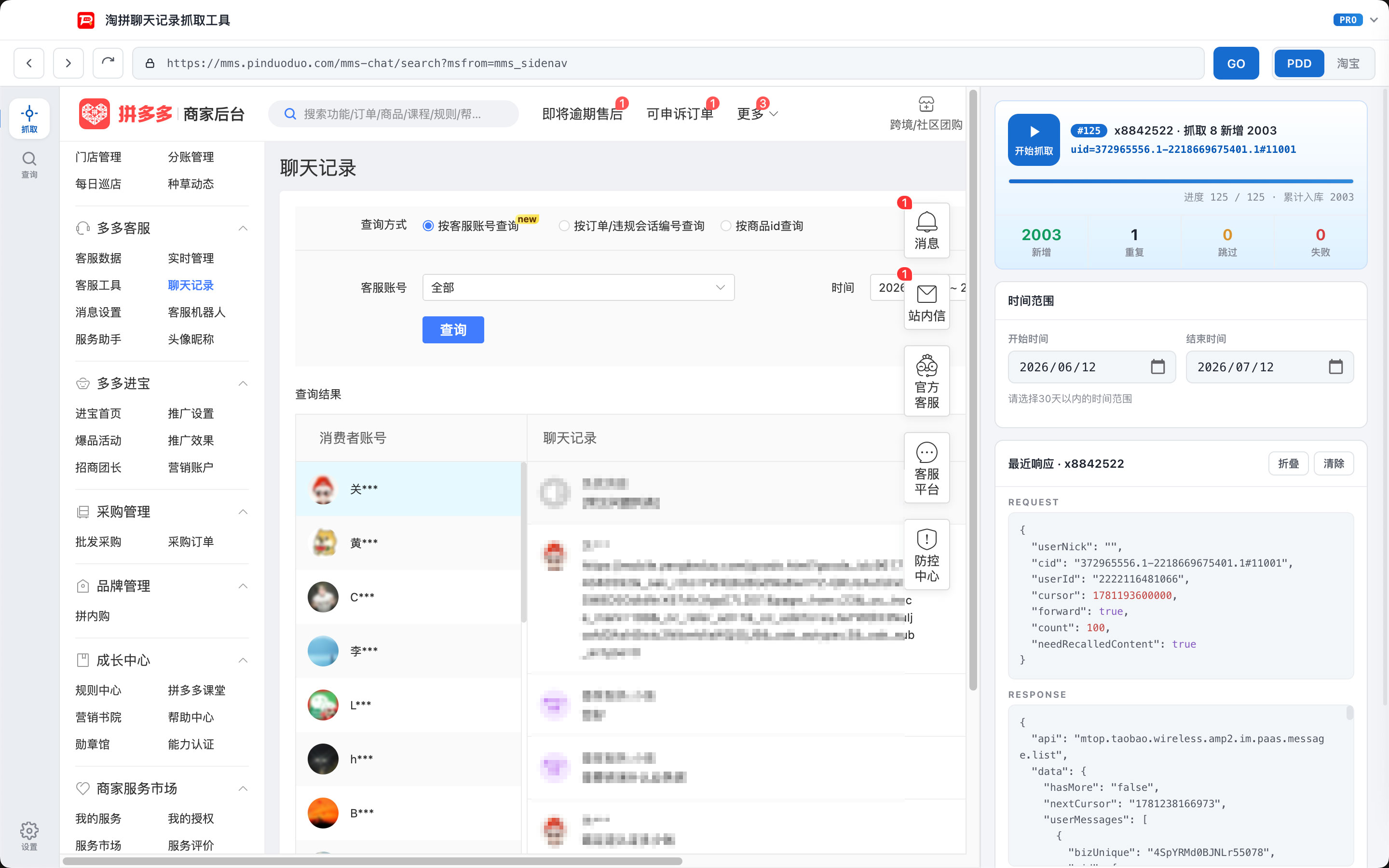This screenshot has width=1389, height=868.
Task: Collapse the 成长中心 menu section
Action: click(x=244, y=661)
